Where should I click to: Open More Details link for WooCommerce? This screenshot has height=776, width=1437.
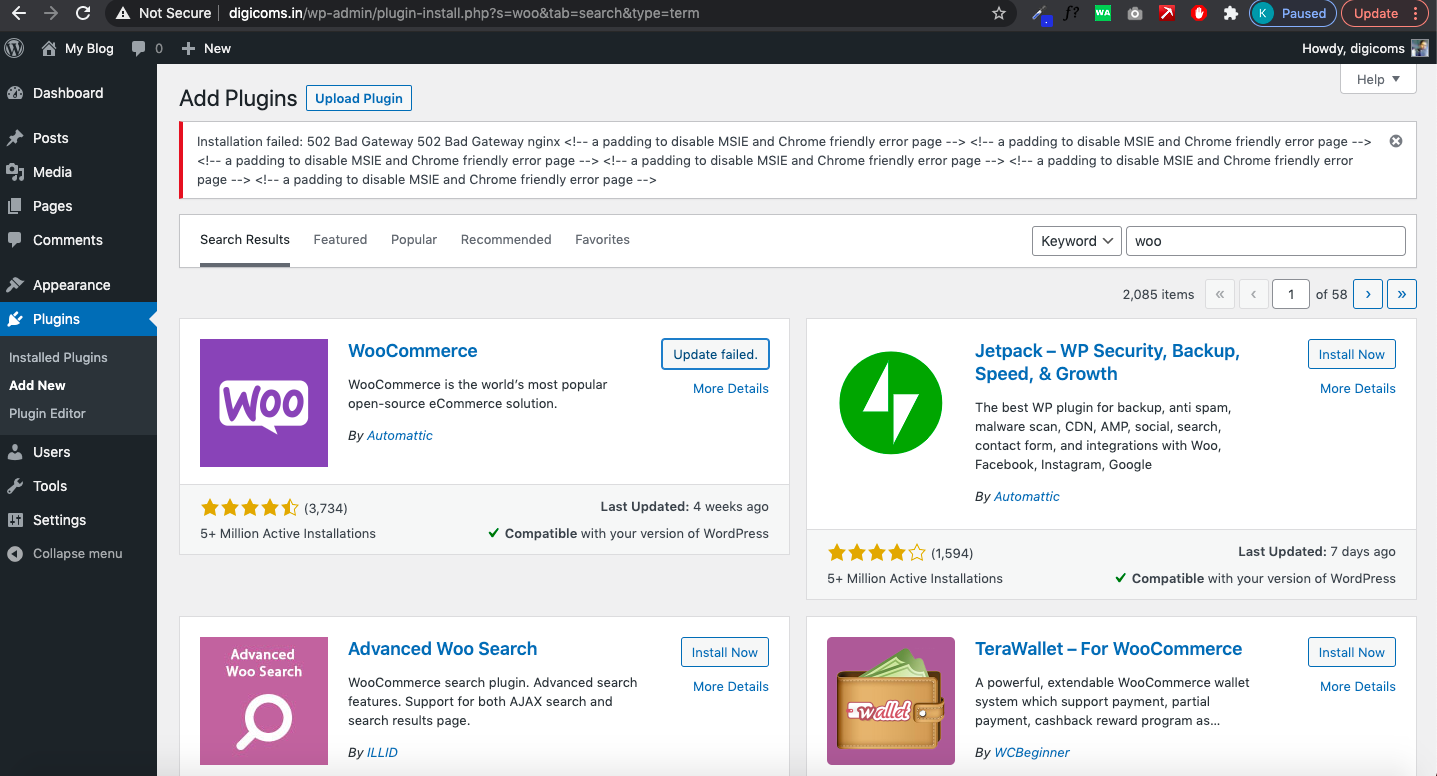[x=730, y=389]
